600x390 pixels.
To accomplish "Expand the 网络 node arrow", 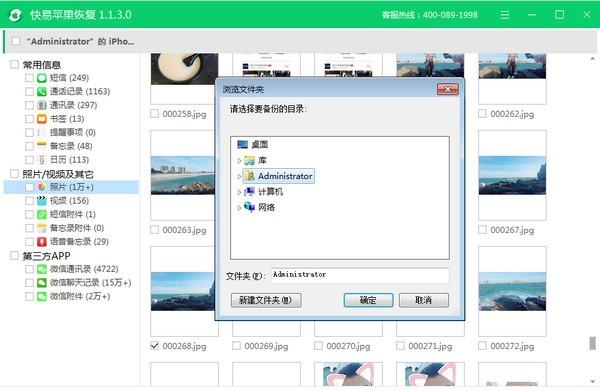I will [239, 208].
